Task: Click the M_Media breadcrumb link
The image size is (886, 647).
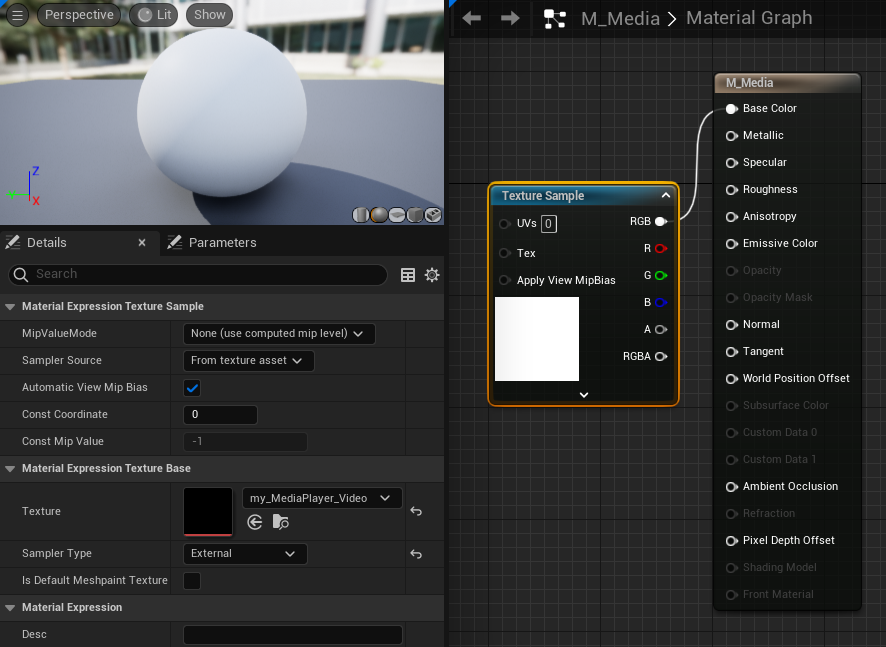Action: point(621,18)
